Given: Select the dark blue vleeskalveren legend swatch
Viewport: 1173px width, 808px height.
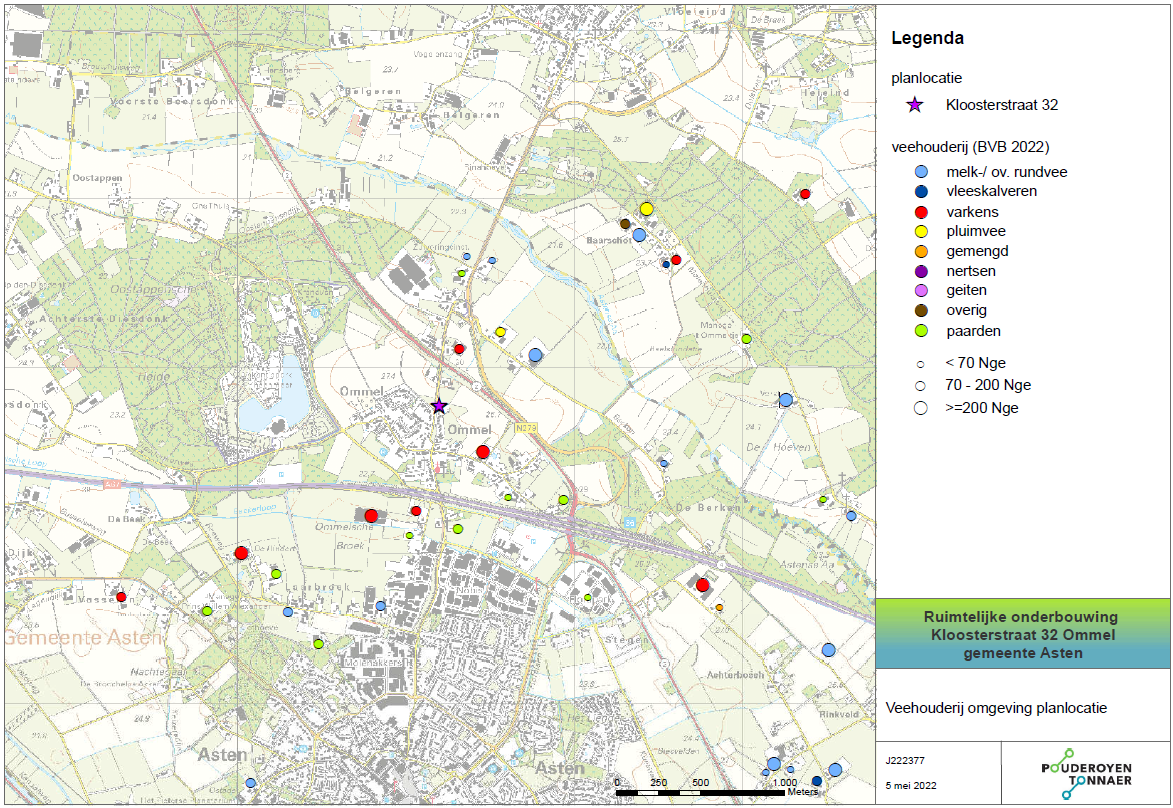Looking at the screenshot, I should point(921,191).
